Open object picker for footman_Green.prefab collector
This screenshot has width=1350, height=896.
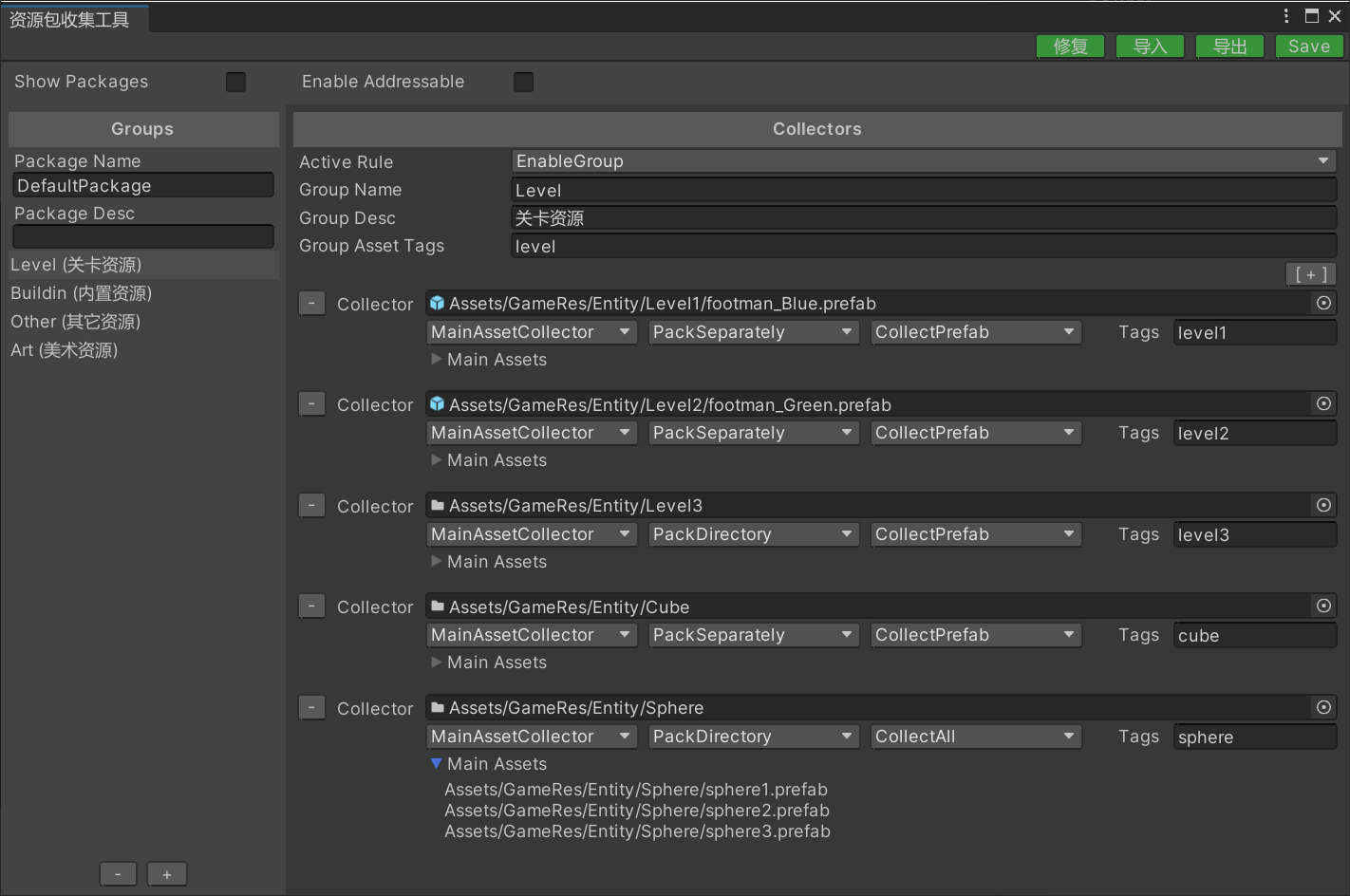(1323, 403)
